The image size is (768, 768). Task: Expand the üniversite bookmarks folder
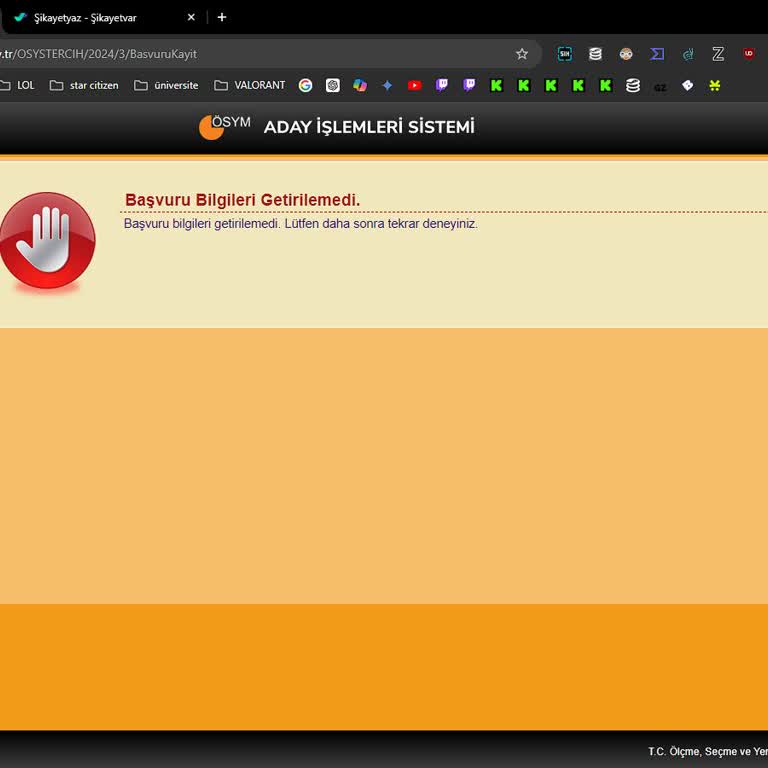[166, 86]
